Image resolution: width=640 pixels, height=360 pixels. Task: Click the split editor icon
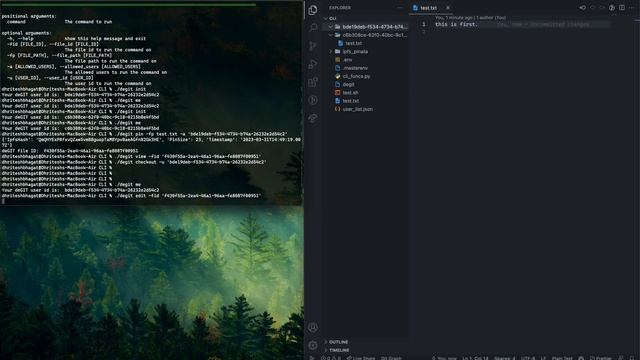coord(622,7)
